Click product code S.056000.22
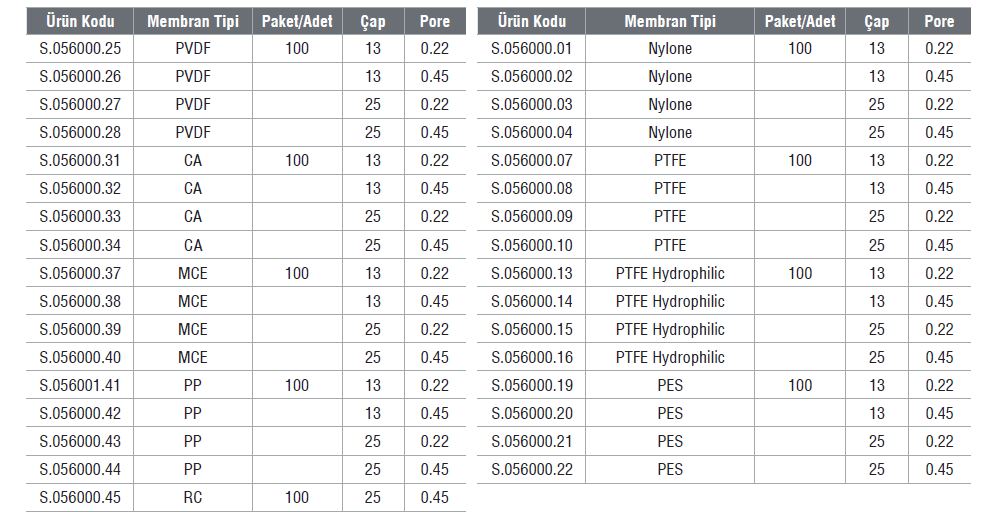Image resolution: width=985 pixels, height=512 pixels. coord(531,469)
